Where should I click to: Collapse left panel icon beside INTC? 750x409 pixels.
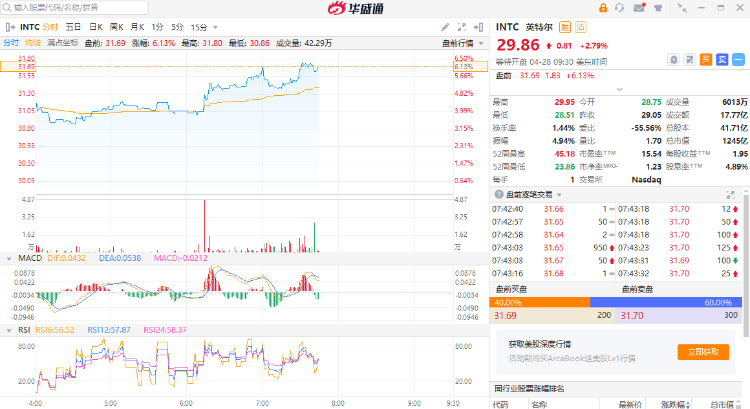tap(10, 27)
